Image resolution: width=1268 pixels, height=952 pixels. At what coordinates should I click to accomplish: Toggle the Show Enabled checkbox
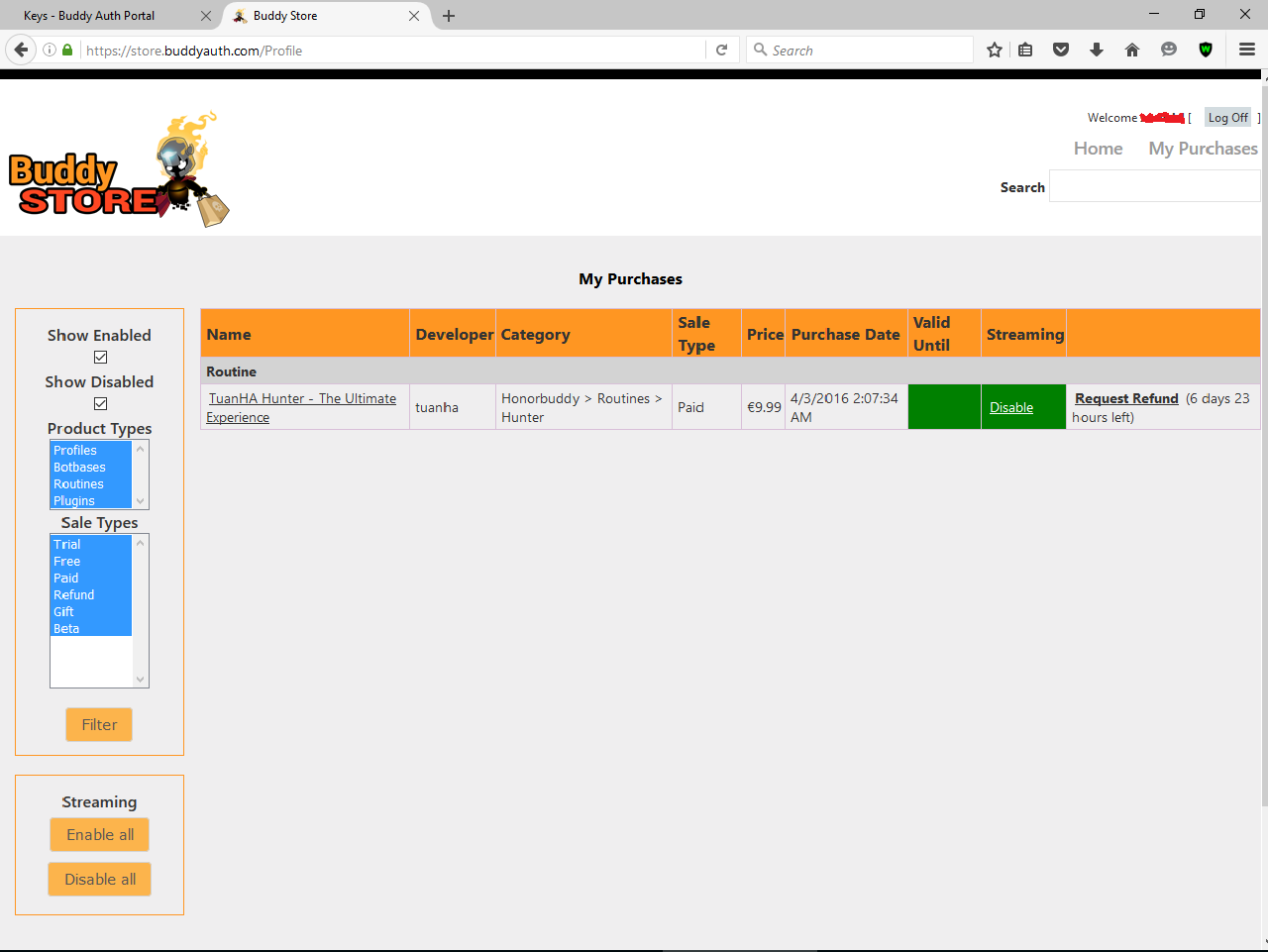(100, 358)
